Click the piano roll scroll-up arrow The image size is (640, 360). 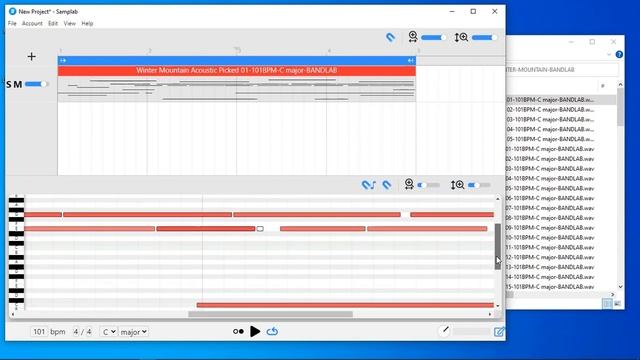pos(498,199)
